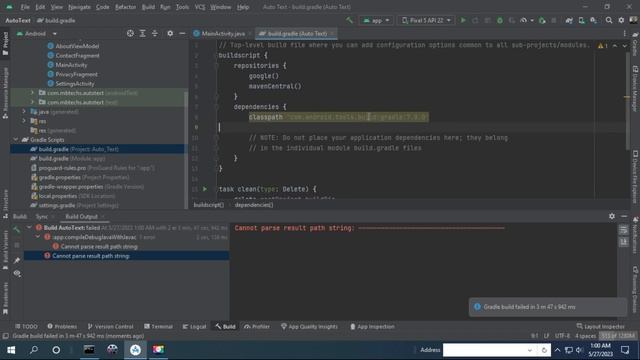This screenshot has height=360, width=640.
Task: Select MainActivity class in project tree
Action: (71, 64)
